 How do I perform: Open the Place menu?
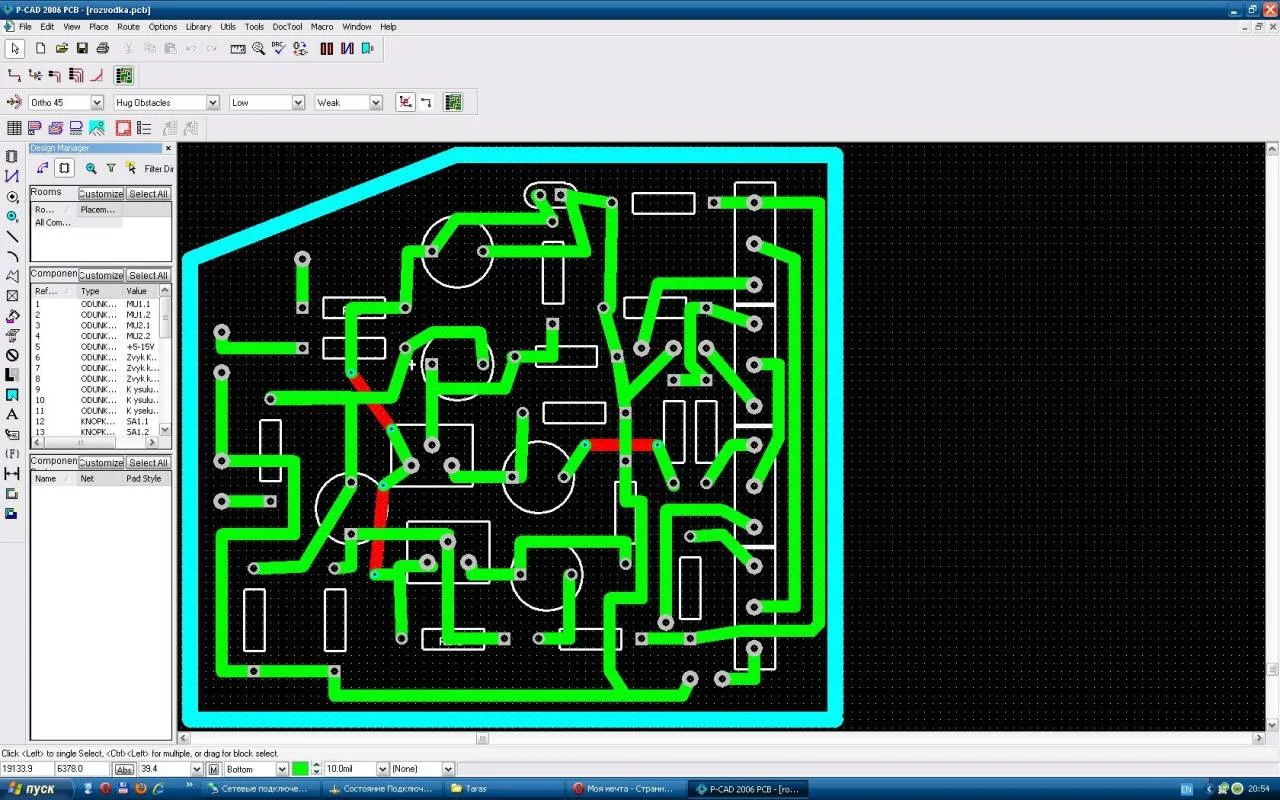point(98,27)
